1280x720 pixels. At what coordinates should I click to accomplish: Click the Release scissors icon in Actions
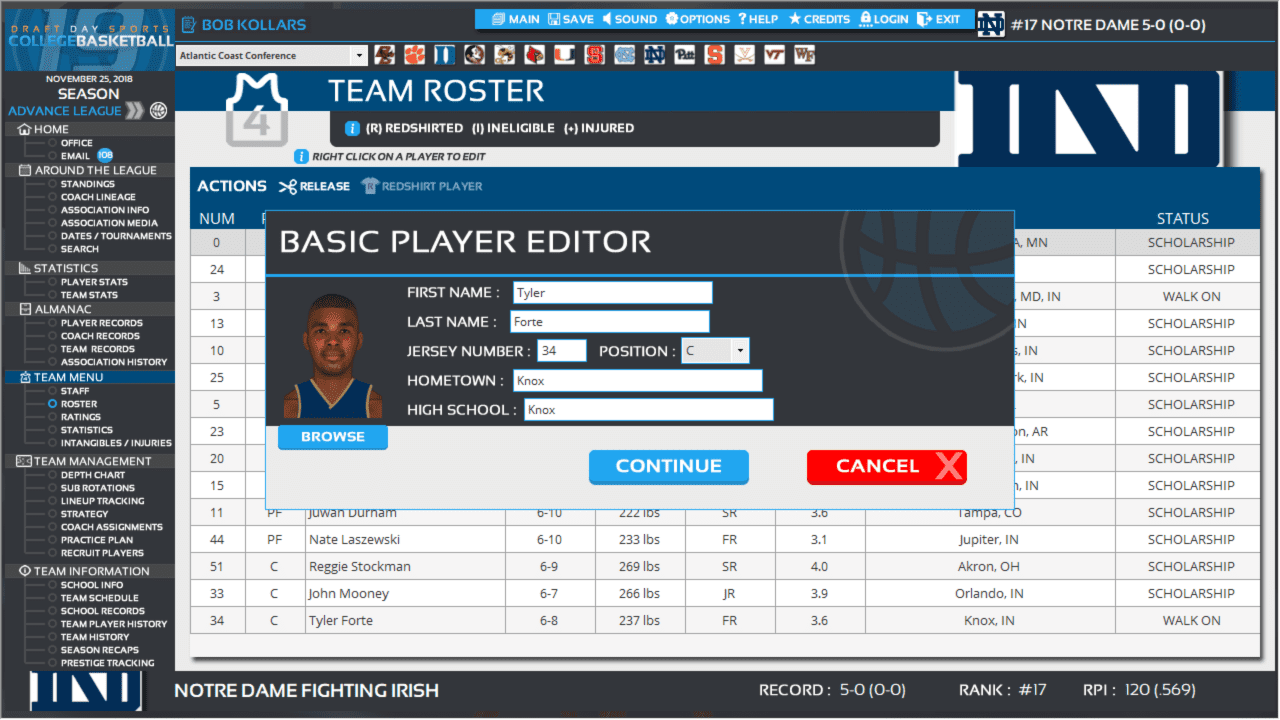288,186
